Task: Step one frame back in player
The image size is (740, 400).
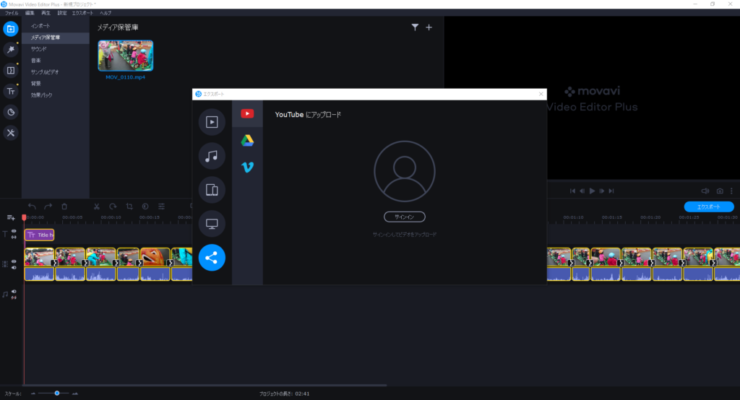Action: pyautogui.click(x=582, y=191)
